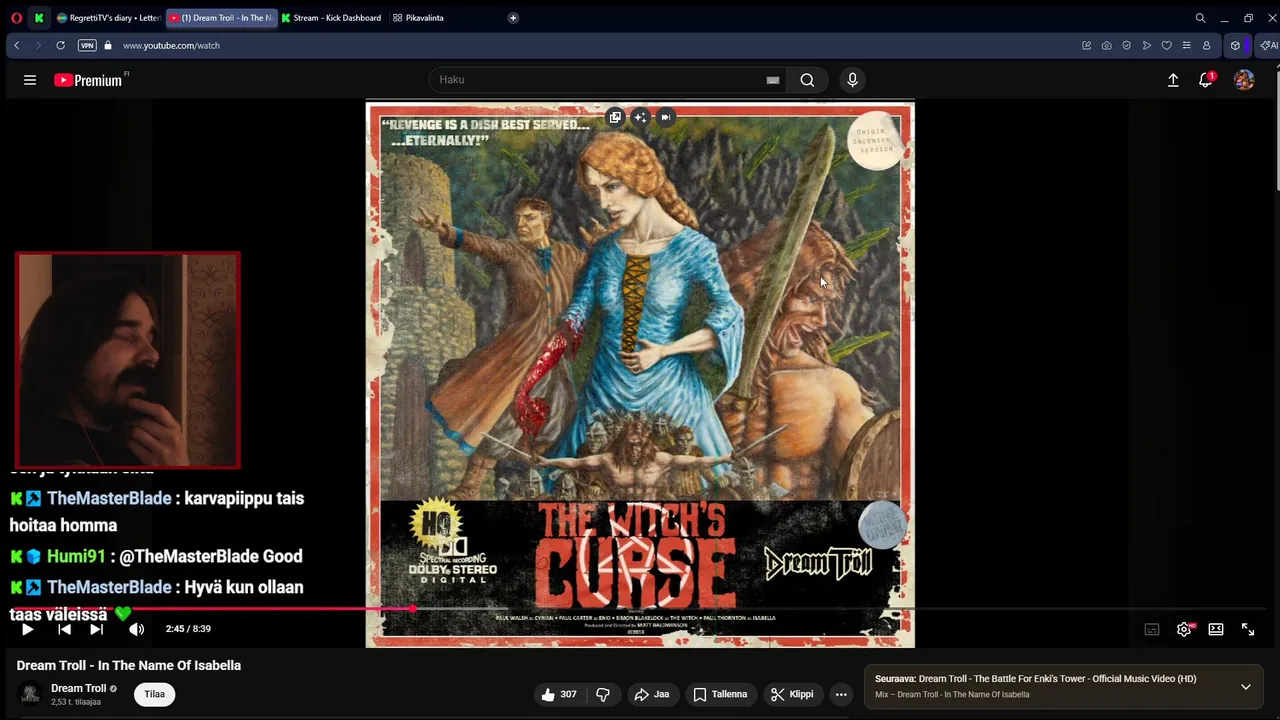This screenshot has height=720, width=1280.
Task: Open the on-screen keyboard in the search box
Action: [773, 80]
